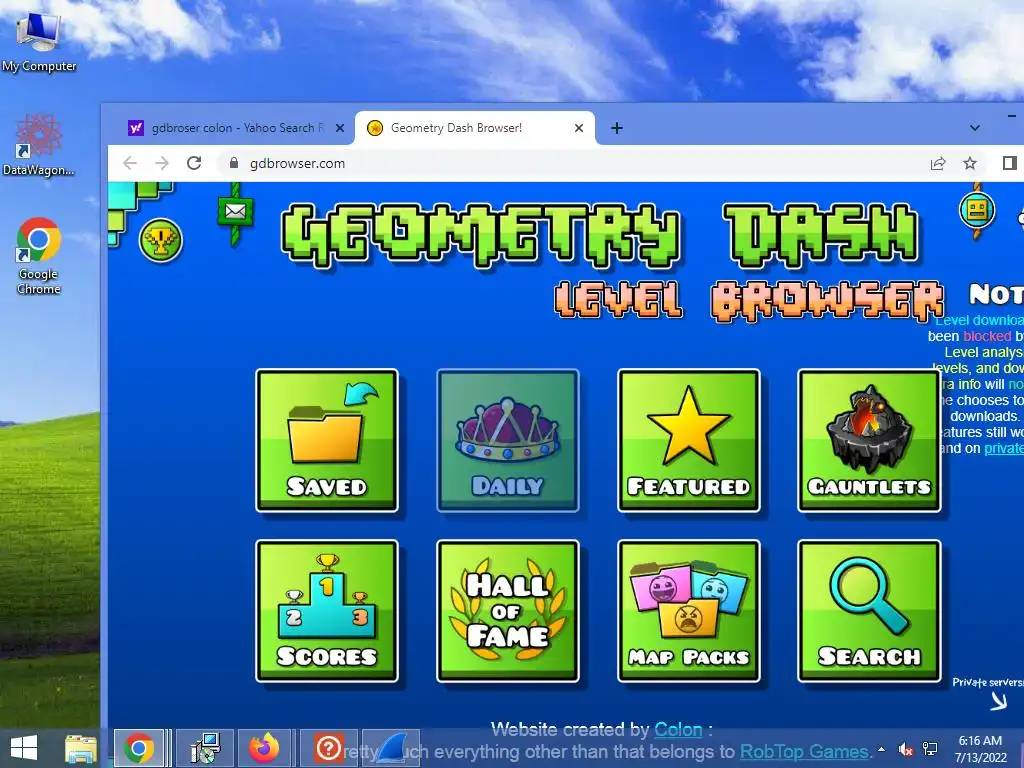
Task: Open the Gauntlets tile
Action: [869, 440]
